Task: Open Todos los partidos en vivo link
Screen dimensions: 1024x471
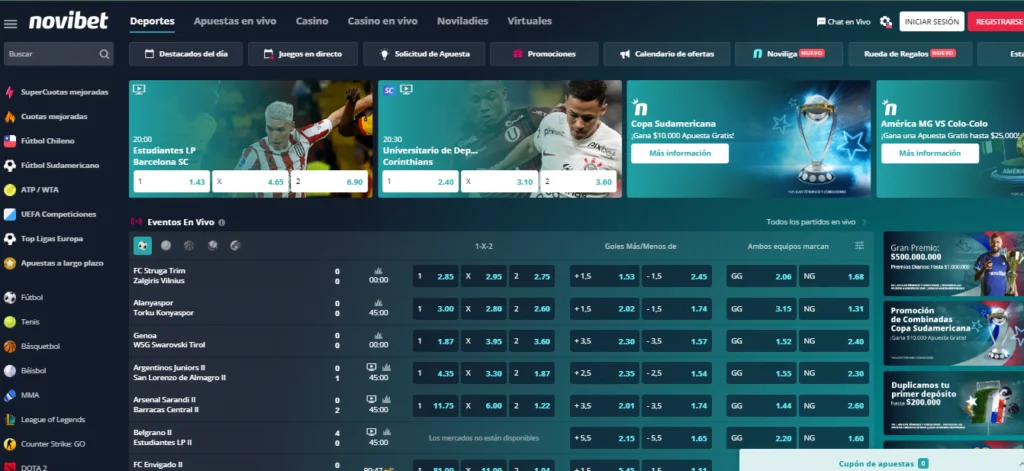Action: (816, 223)
